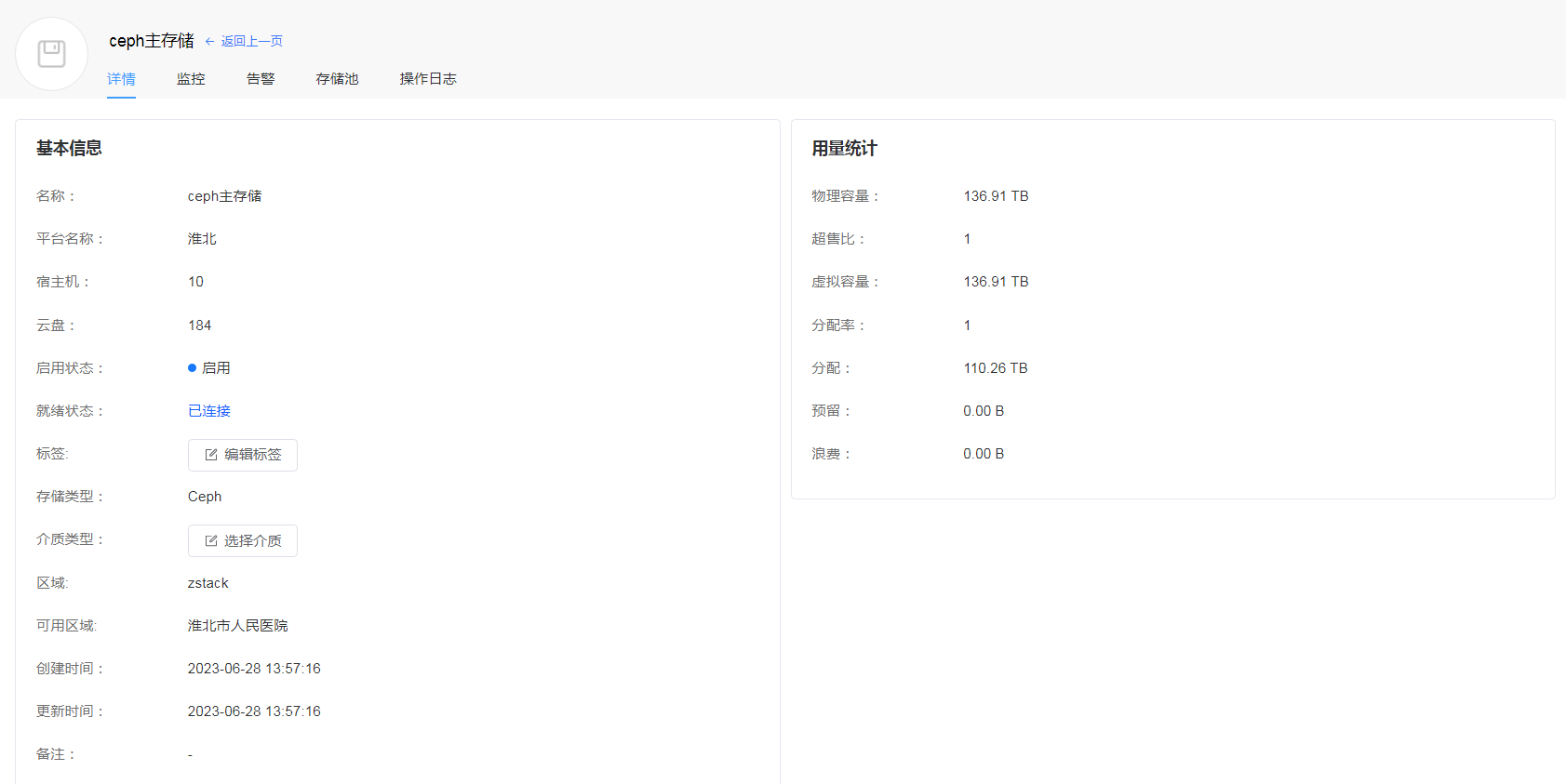The image size is (1566, 784).
Task: Click the 创建时间 value 2023-06-28 13:57:16
Action: [254, 669]
